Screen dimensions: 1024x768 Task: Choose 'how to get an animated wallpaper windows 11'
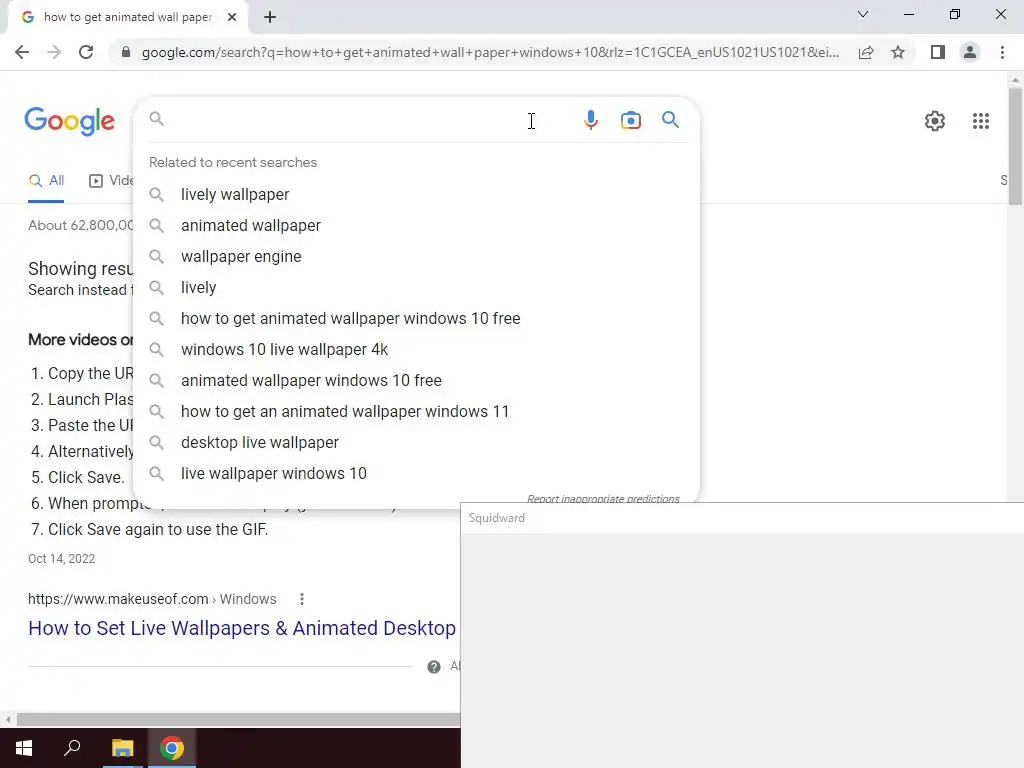coord(417,411)
